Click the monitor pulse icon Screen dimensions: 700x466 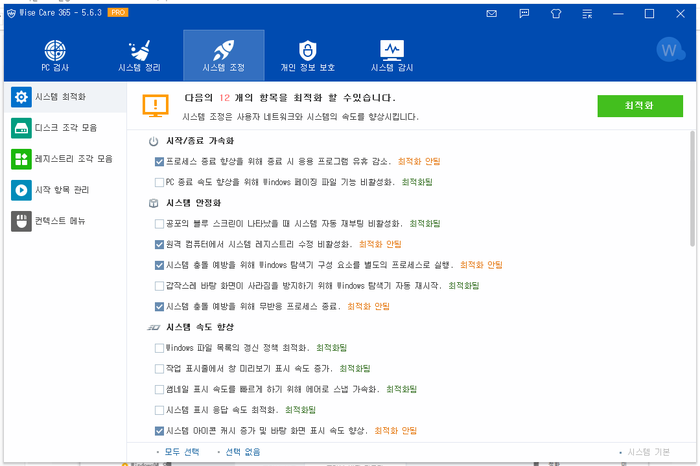point(392,50)
